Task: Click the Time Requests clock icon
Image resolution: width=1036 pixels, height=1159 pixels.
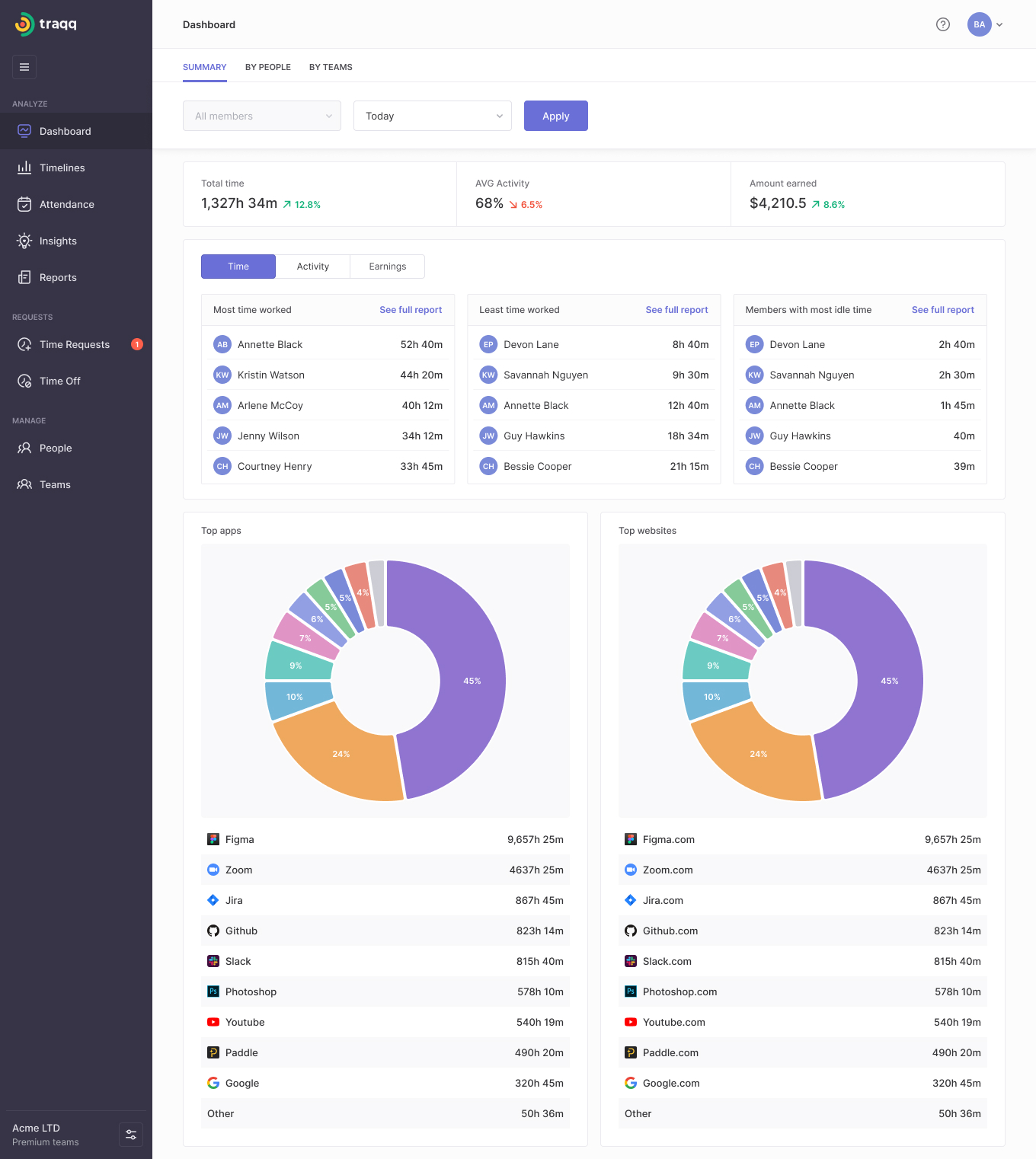Action: tap(24, 344)
